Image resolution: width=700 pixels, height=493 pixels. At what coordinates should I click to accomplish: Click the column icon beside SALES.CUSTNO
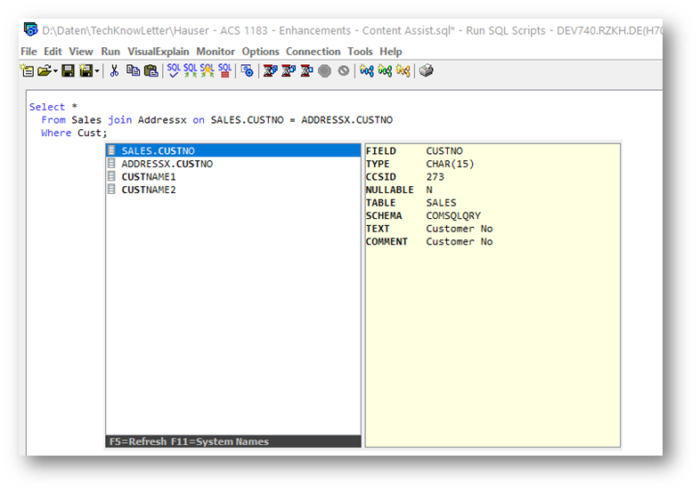(112, 150)
